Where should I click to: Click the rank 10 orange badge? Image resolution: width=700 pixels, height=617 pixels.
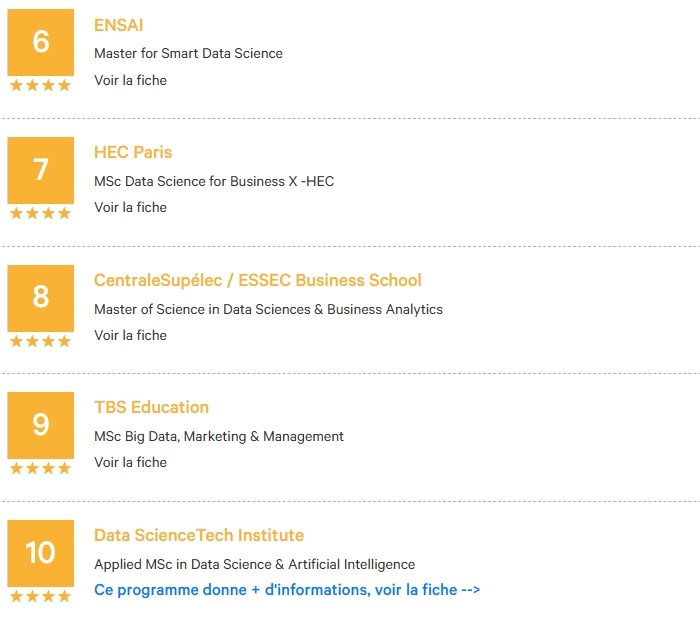point(41,553)
